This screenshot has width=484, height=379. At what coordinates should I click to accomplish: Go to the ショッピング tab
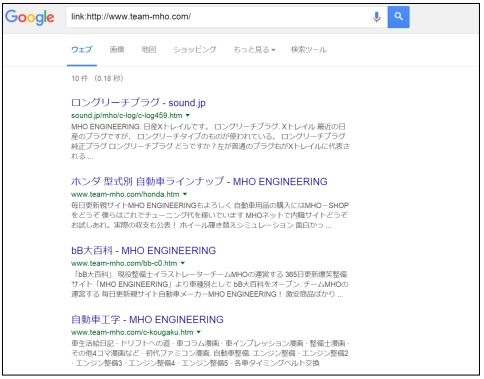(x=195, y=50)
